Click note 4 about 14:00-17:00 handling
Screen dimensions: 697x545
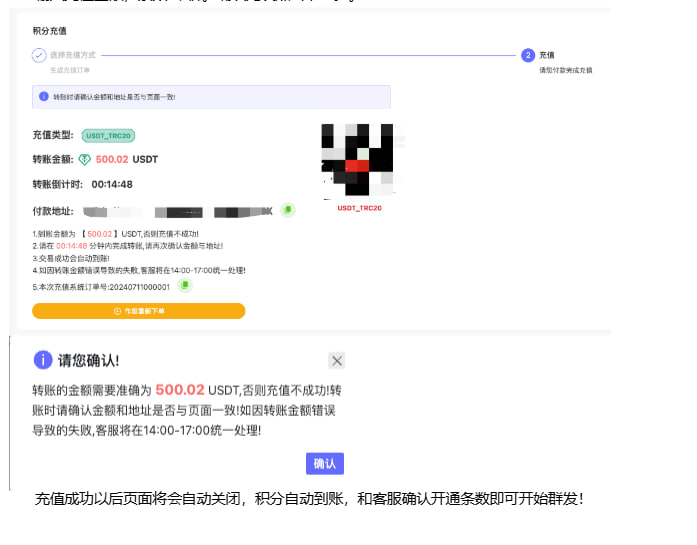pos(139,270)
